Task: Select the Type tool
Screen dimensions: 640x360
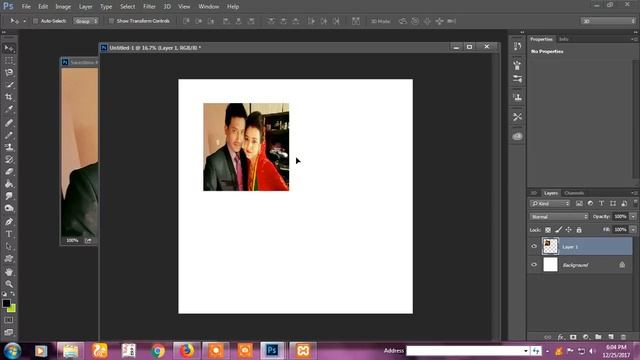Action: pos(9,234)
